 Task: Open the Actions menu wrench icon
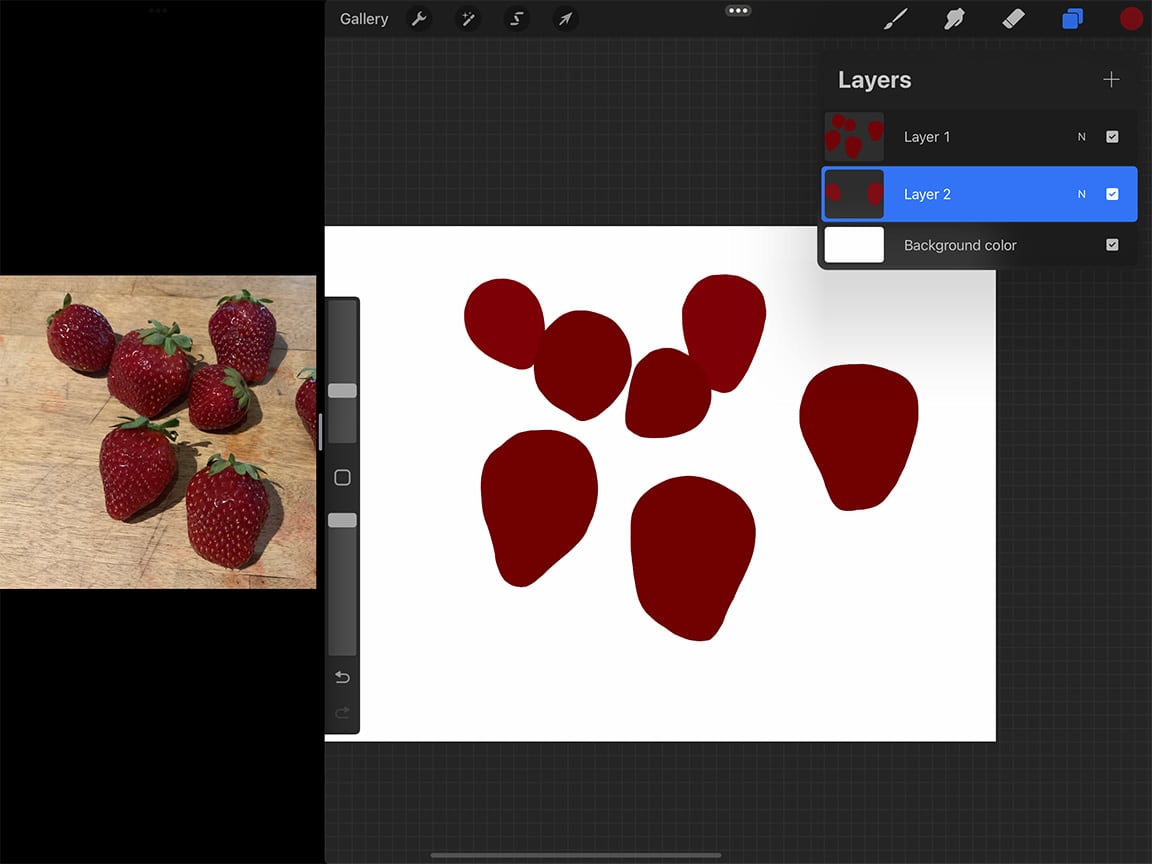pos(419,18)
